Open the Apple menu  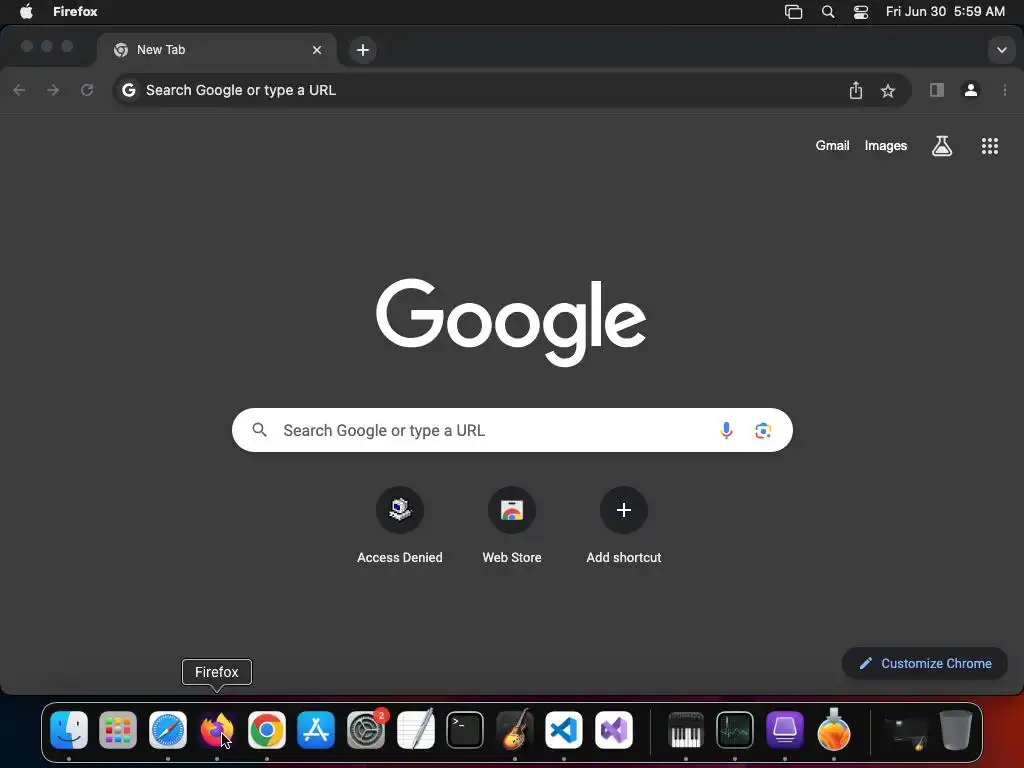[26, 12]
